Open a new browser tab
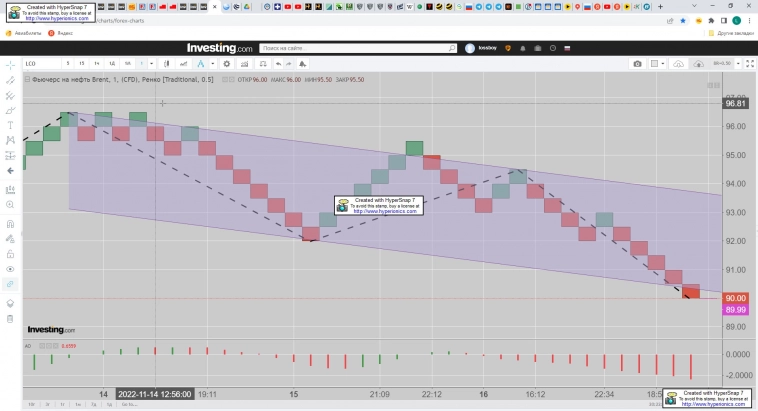 click(x=660, y=7)
